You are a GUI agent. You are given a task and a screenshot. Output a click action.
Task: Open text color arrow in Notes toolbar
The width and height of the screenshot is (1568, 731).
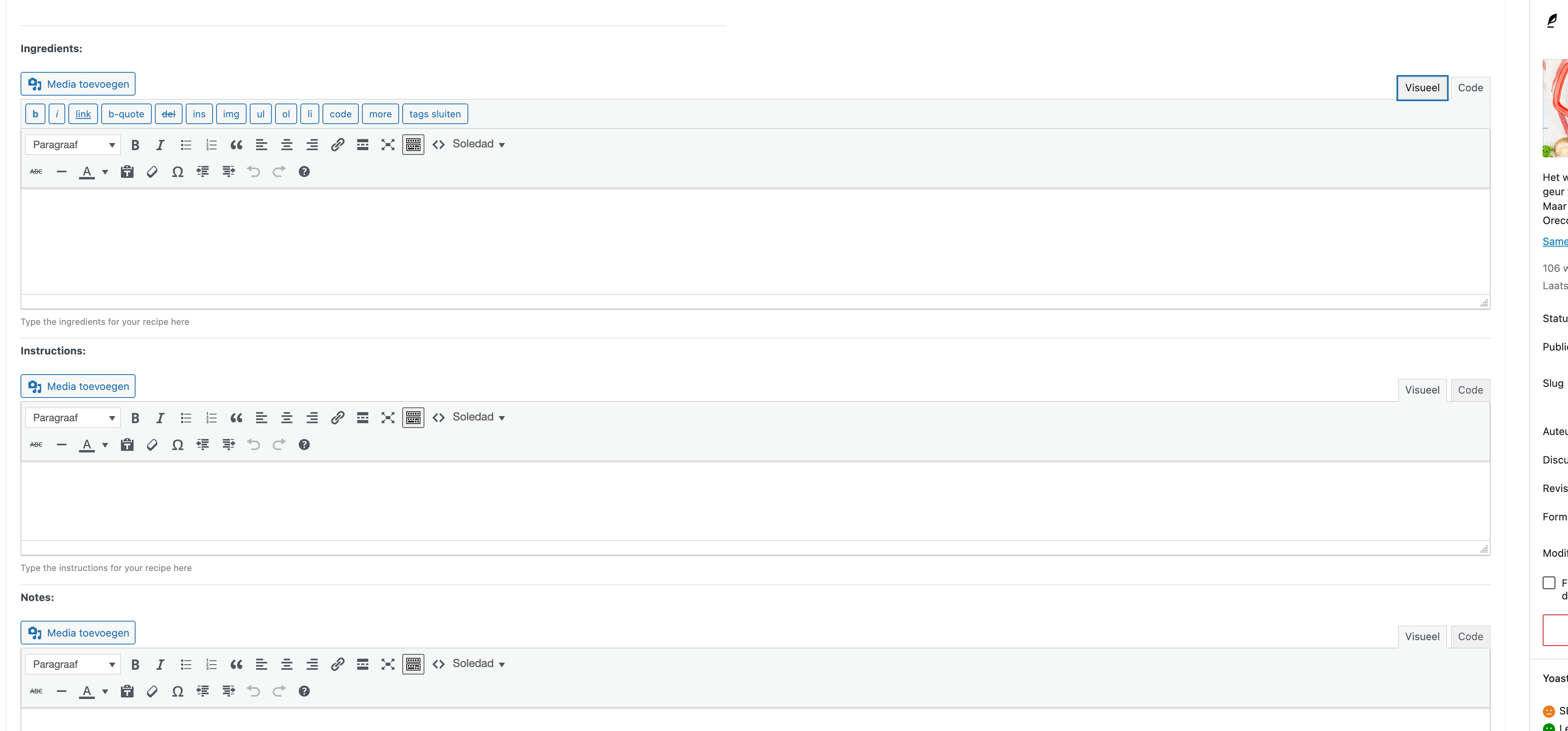105,691
